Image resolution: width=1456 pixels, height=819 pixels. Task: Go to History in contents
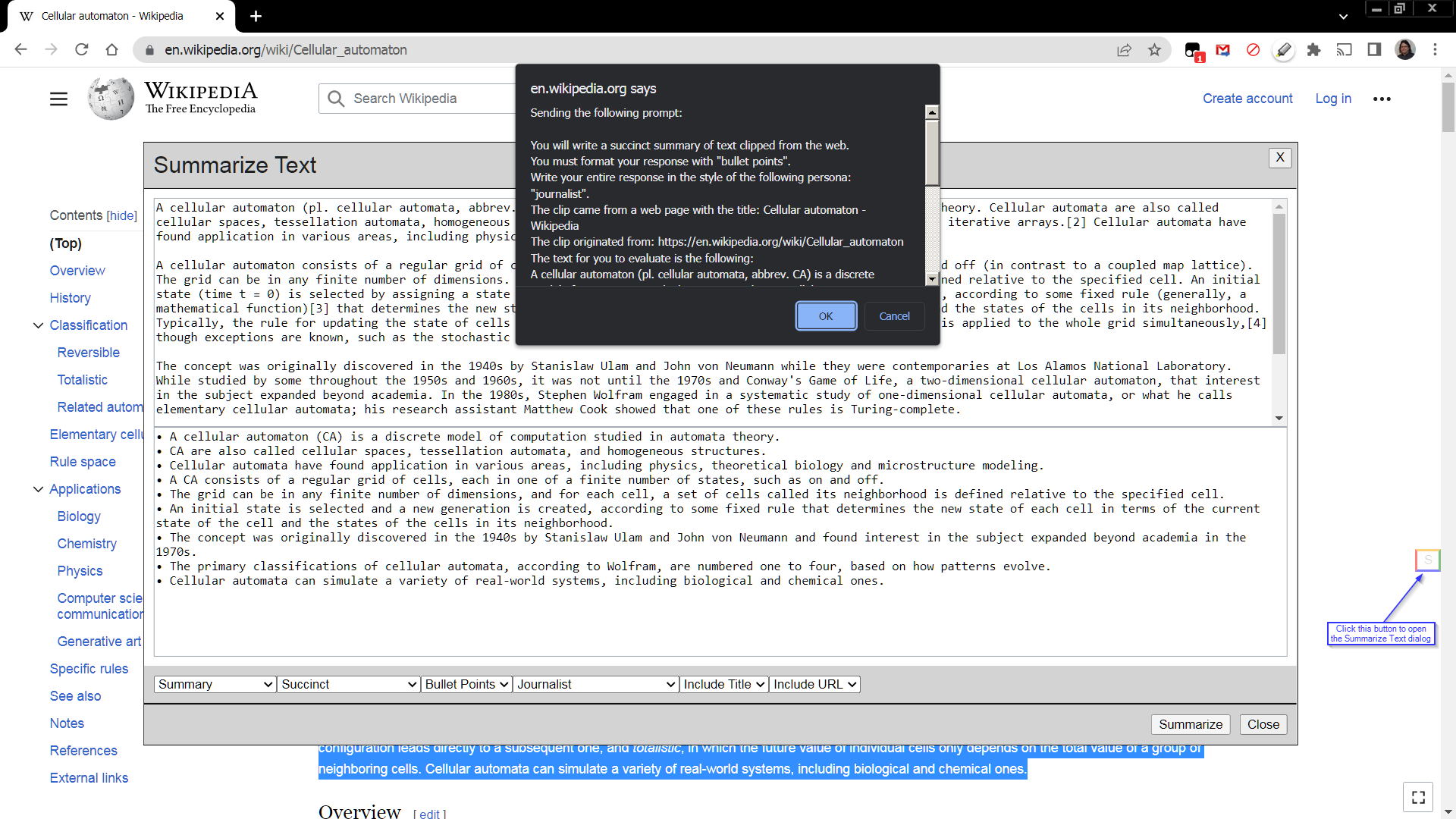coord(70,298)
